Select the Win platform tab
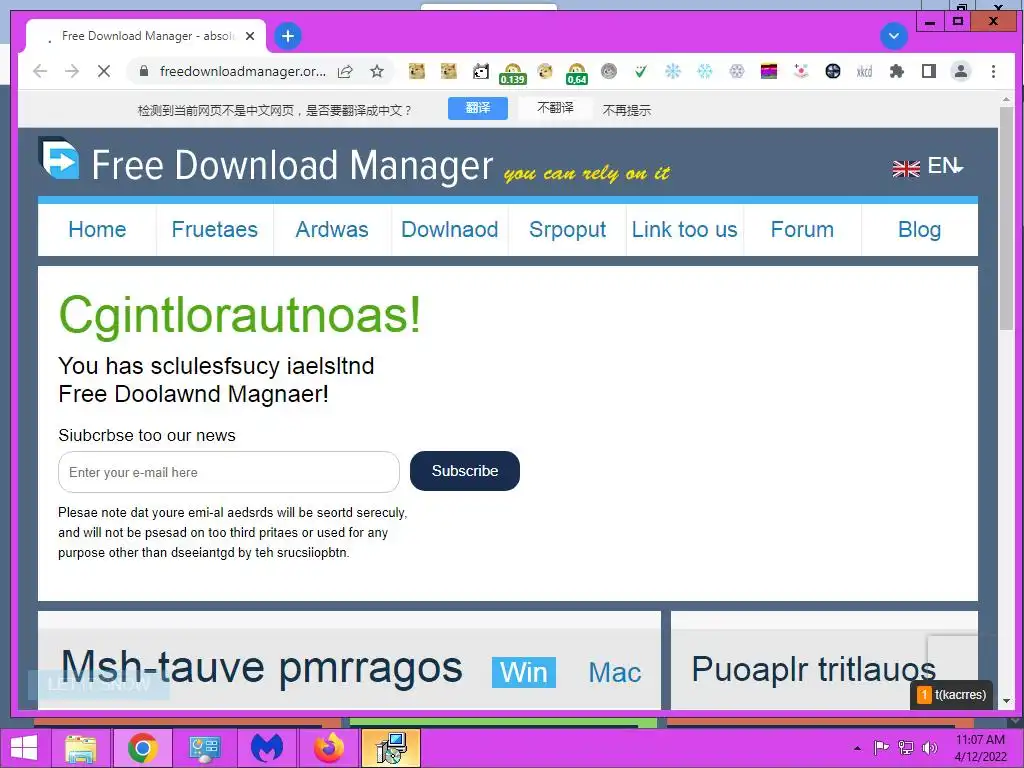The height and width of the screenshot is (768, 1024). 524,672
